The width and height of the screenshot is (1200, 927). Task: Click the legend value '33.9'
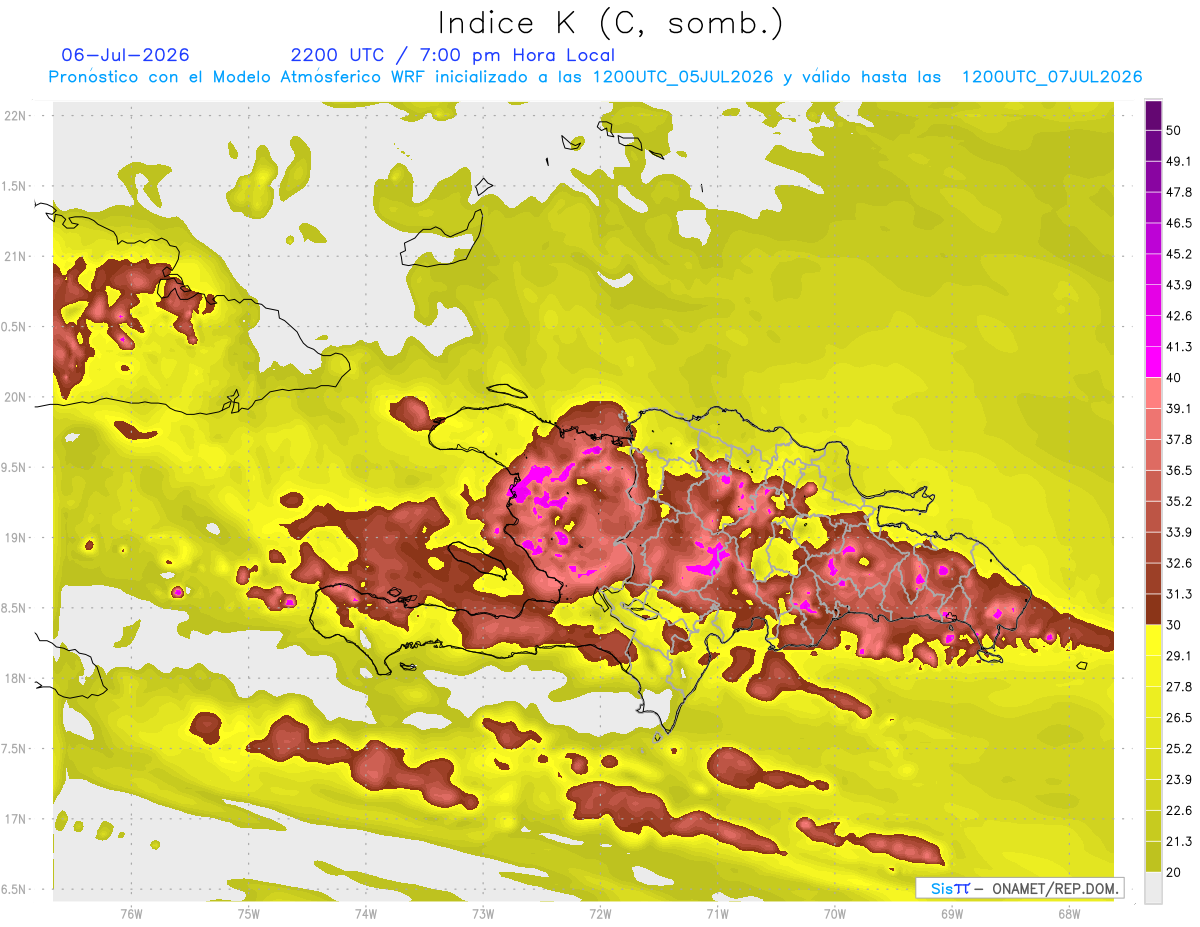click(x=1178, y=532)
